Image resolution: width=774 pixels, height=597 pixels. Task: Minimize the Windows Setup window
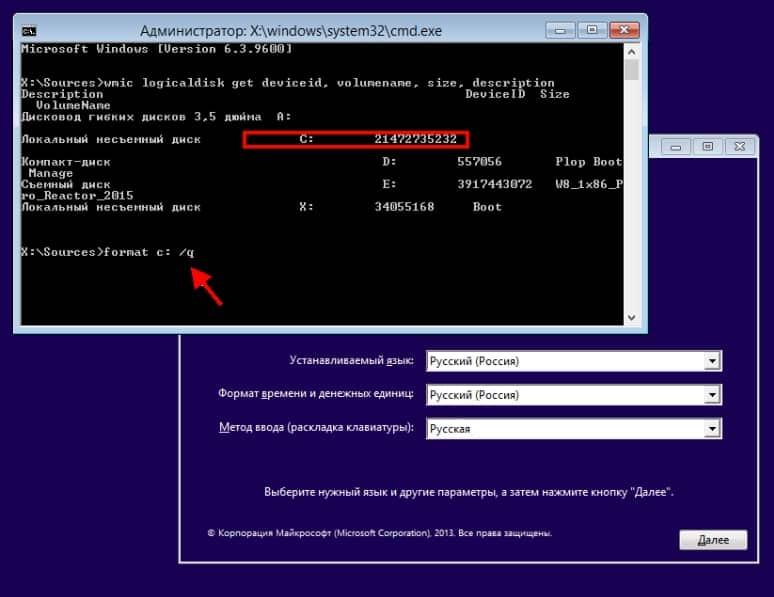676,147
